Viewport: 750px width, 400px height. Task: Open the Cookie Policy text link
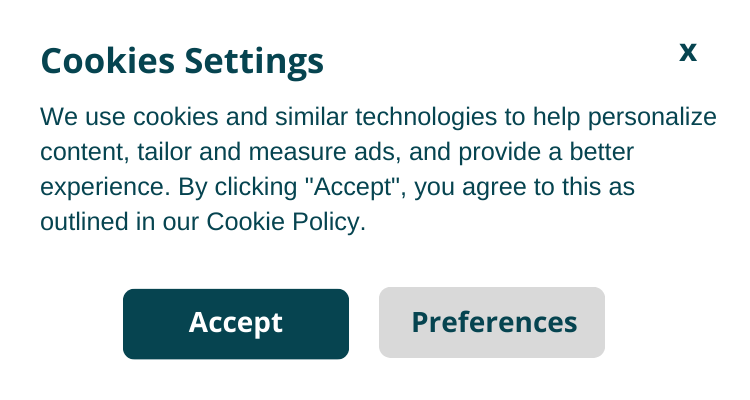click(284, 222)
